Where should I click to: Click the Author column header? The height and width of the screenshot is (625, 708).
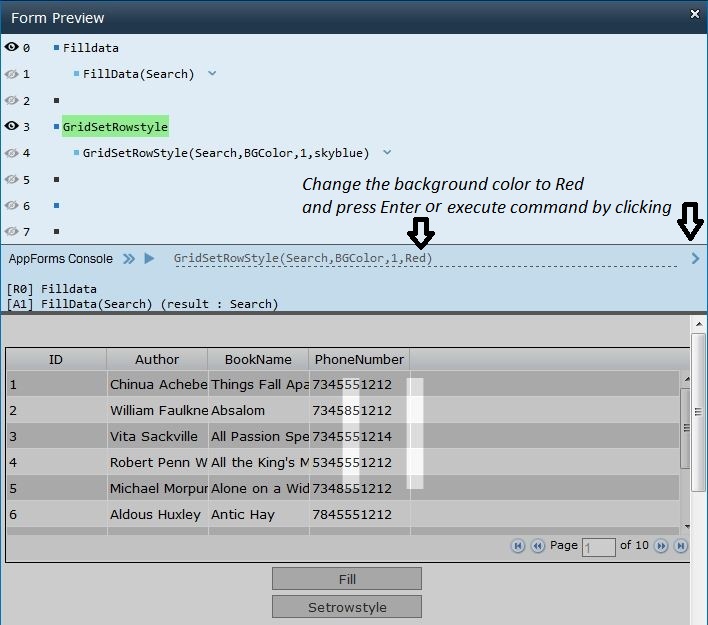[157, 359]
